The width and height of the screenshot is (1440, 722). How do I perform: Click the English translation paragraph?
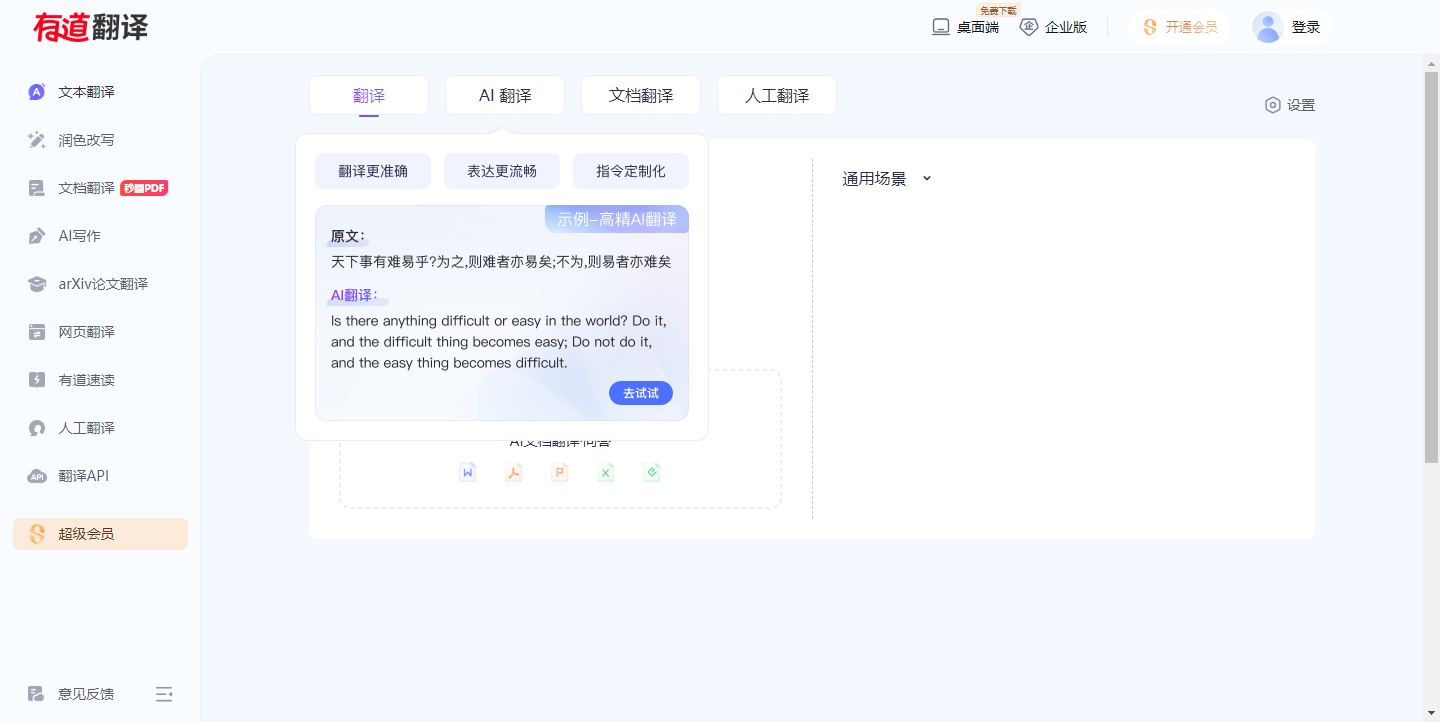click(x=499, y=342)
